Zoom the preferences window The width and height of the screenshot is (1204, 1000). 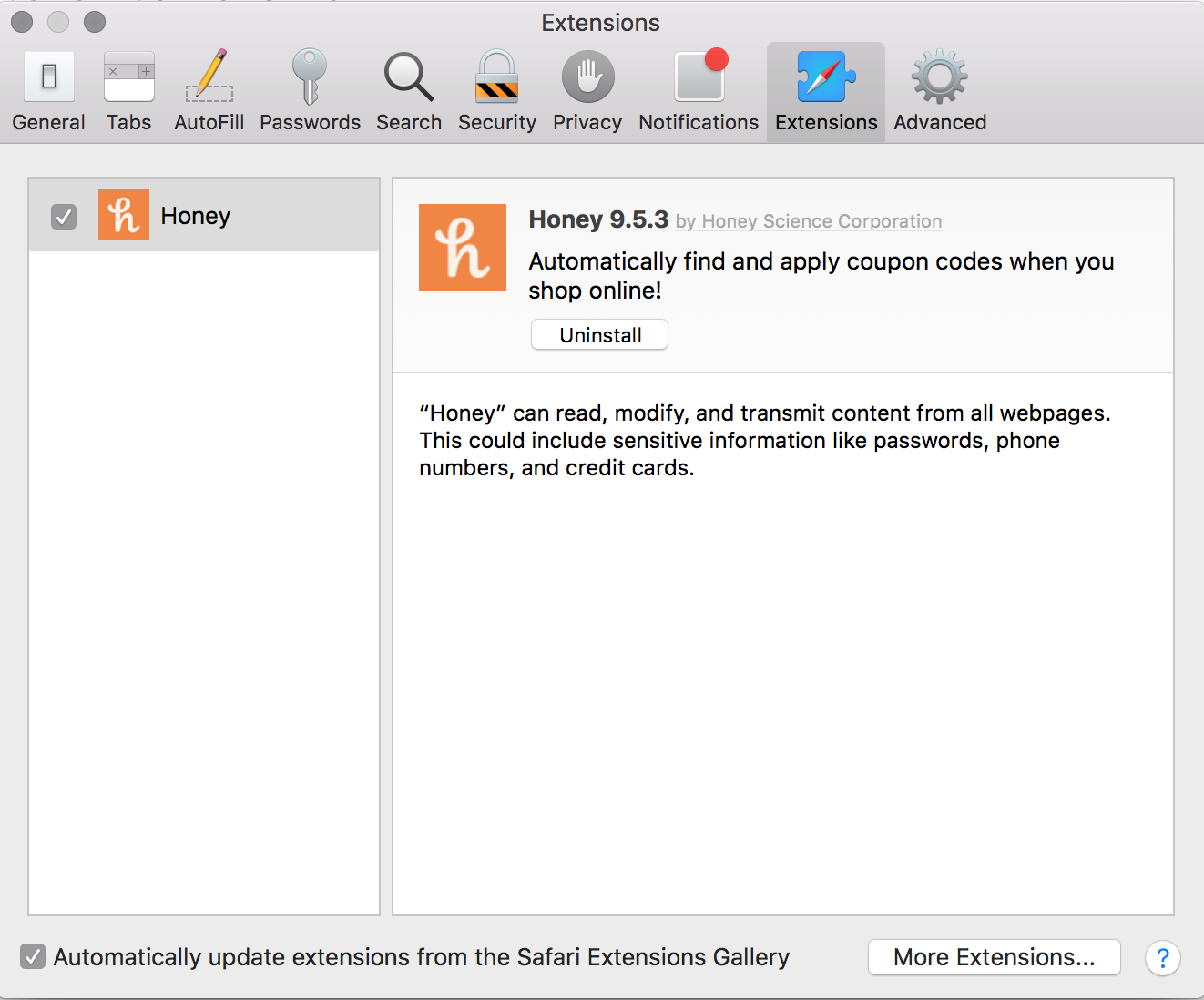click(x=95, y=22)
